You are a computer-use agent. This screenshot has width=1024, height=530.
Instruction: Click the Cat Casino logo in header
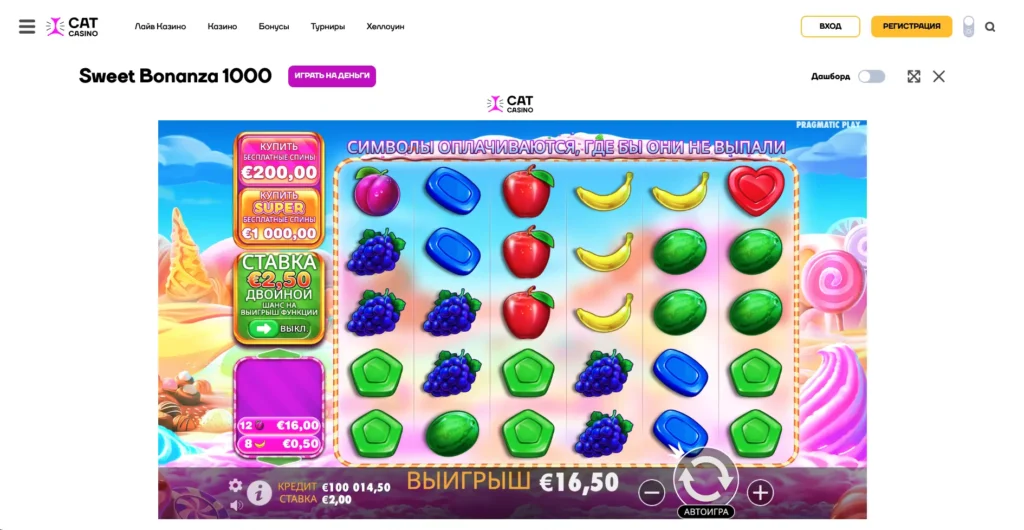tap(72, 27)
